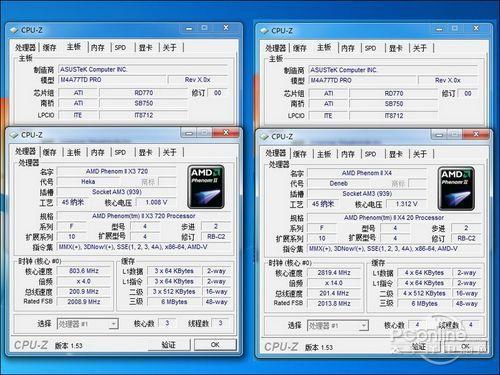This screenshot has width=500, height=375.
Task: Click core speed value '2819.4 MHz'
Action: [334, 273]
